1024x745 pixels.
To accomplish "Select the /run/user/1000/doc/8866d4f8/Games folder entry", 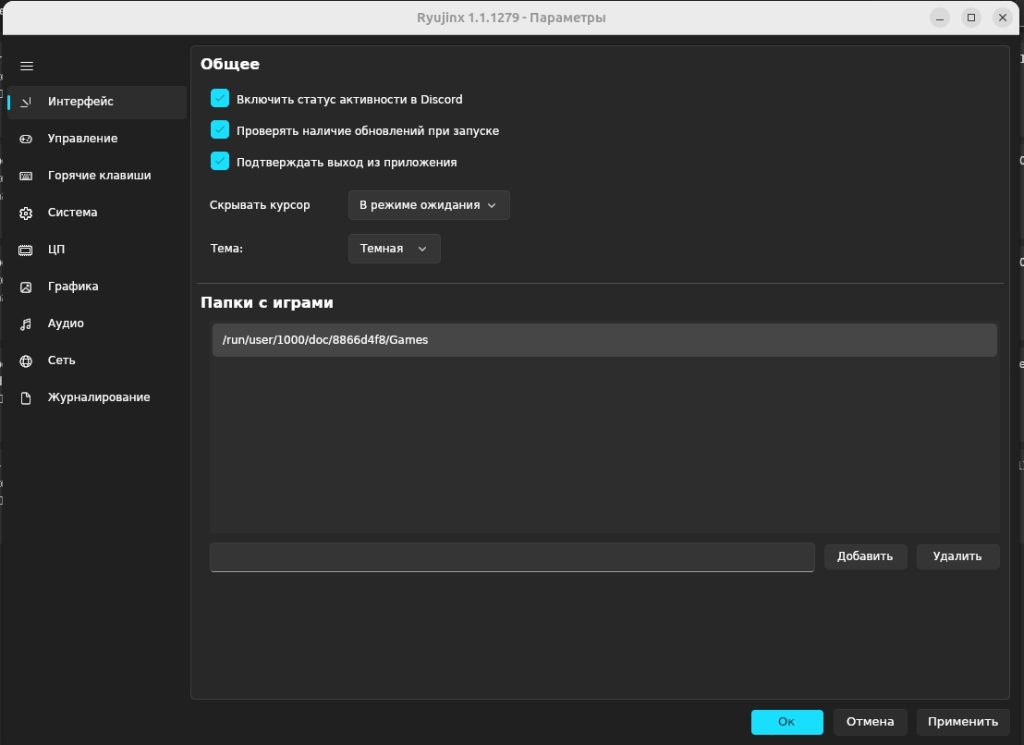I will click(x=604, y=340).
